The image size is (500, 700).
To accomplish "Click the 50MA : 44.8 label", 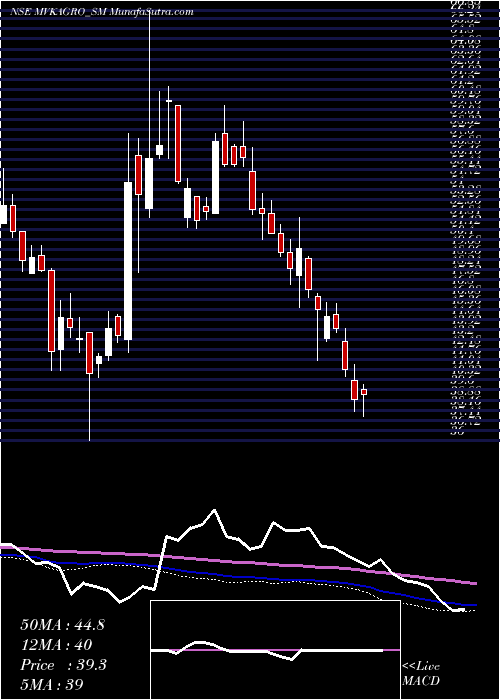I will (62, 625).
